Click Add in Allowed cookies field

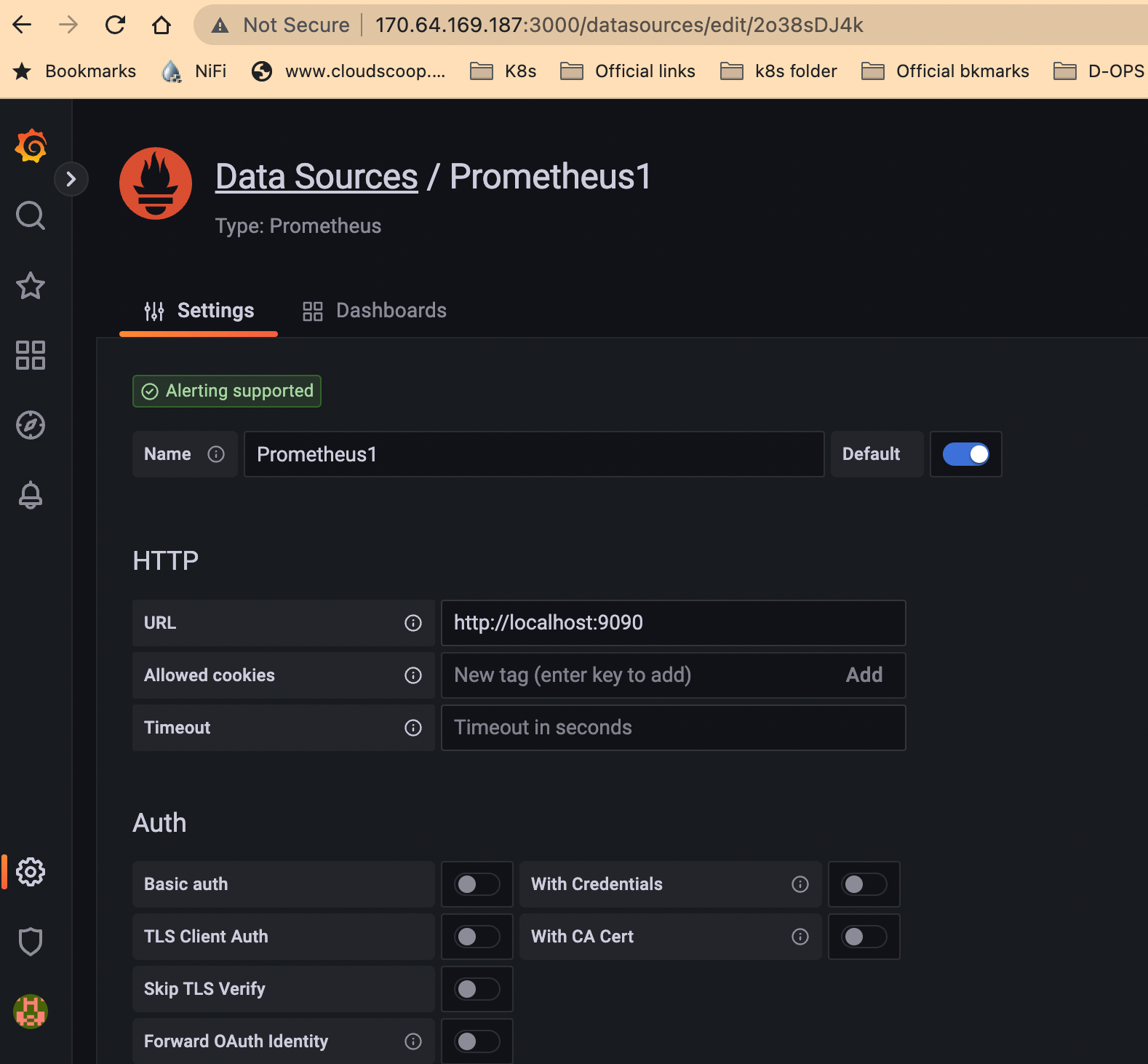click(x=864, y=675)
